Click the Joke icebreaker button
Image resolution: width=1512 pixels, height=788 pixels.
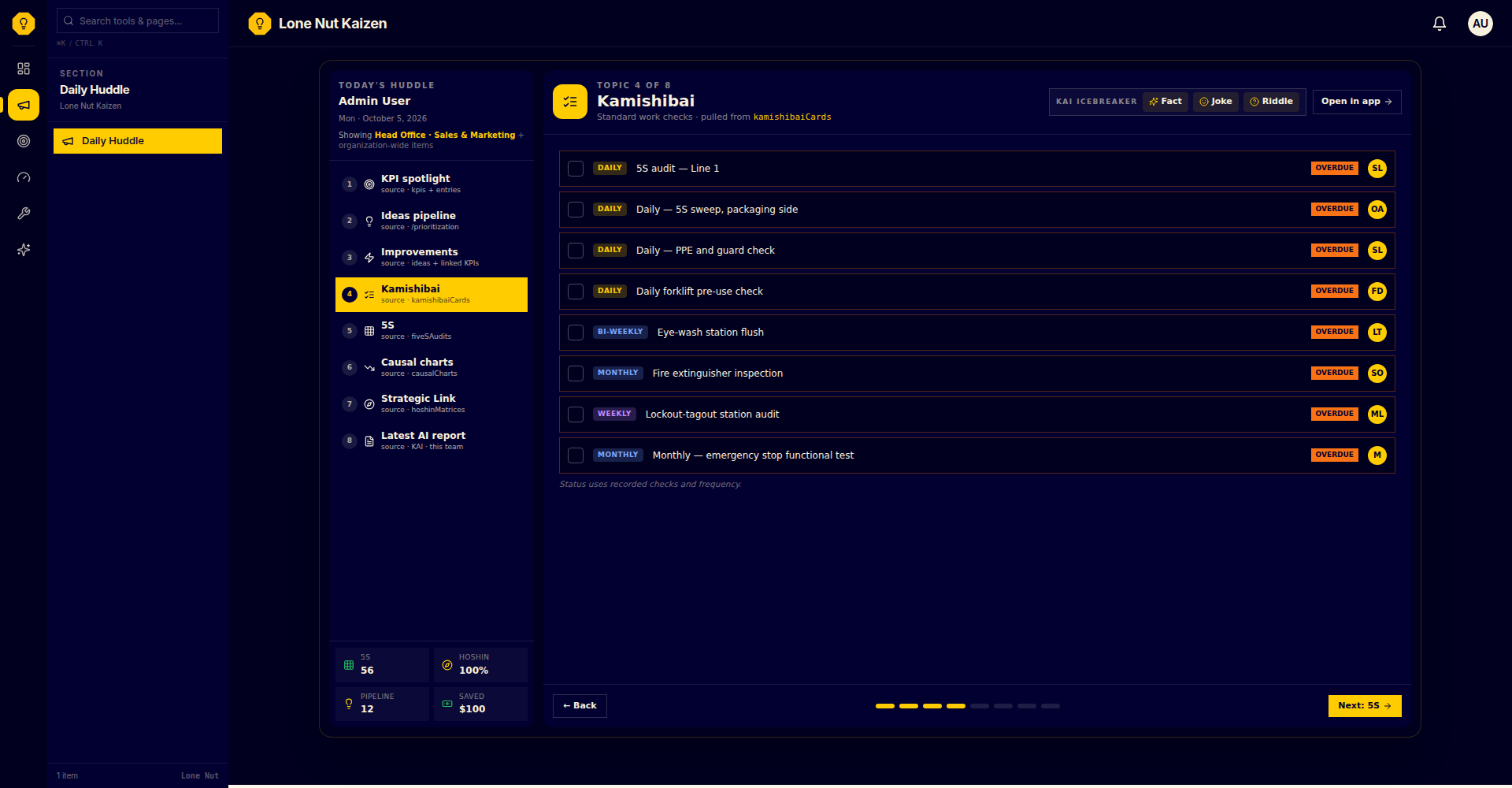pos(1216,102)
